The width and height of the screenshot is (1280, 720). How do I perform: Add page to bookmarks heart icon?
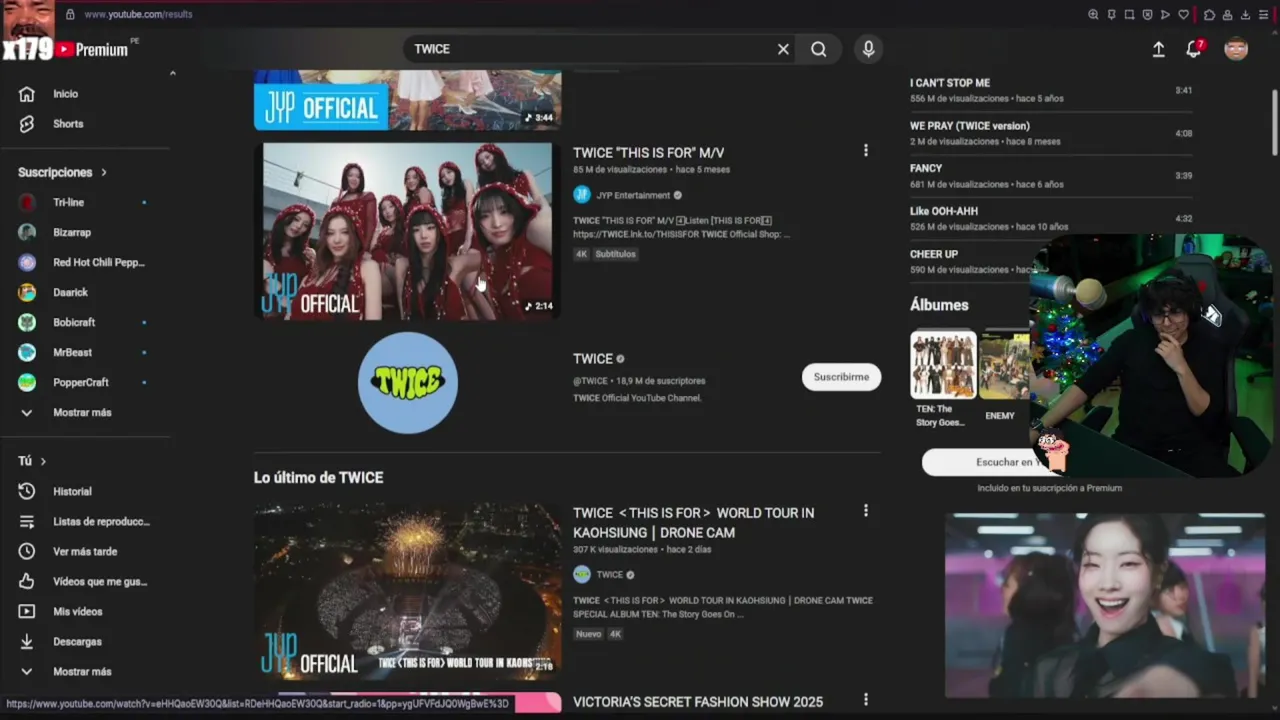pos(1184,15)
